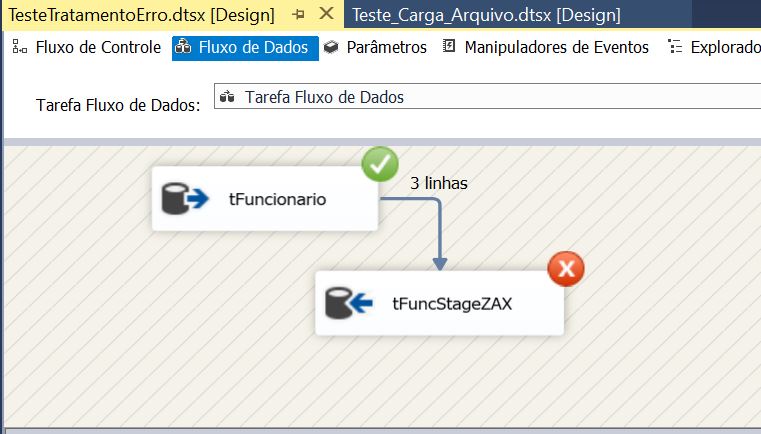Click the red error icon on tFuncStageZAX
The image size is (761, 434).
[x=566, y=268]
